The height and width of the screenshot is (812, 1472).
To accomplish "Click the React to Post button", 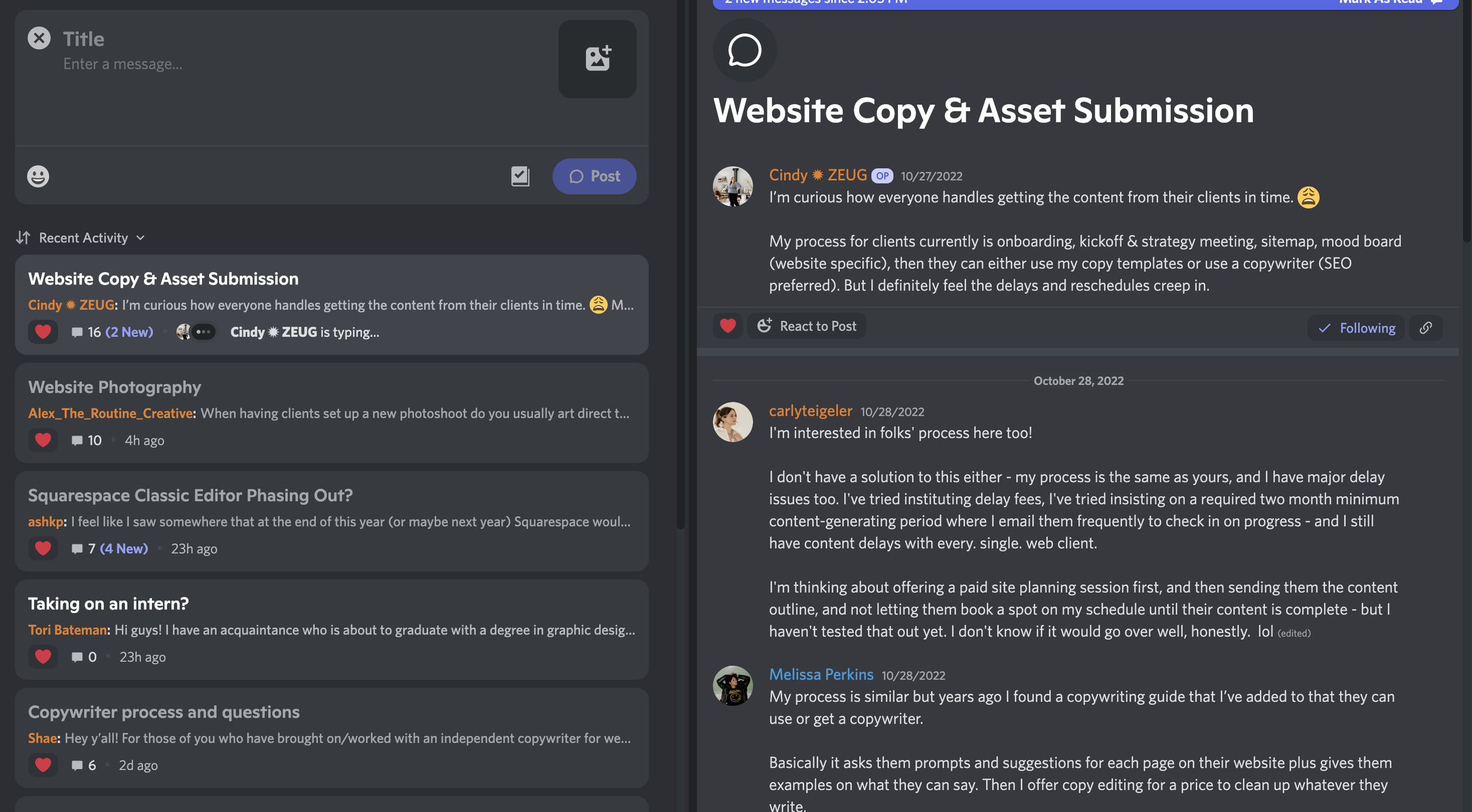I will [807, 326].
